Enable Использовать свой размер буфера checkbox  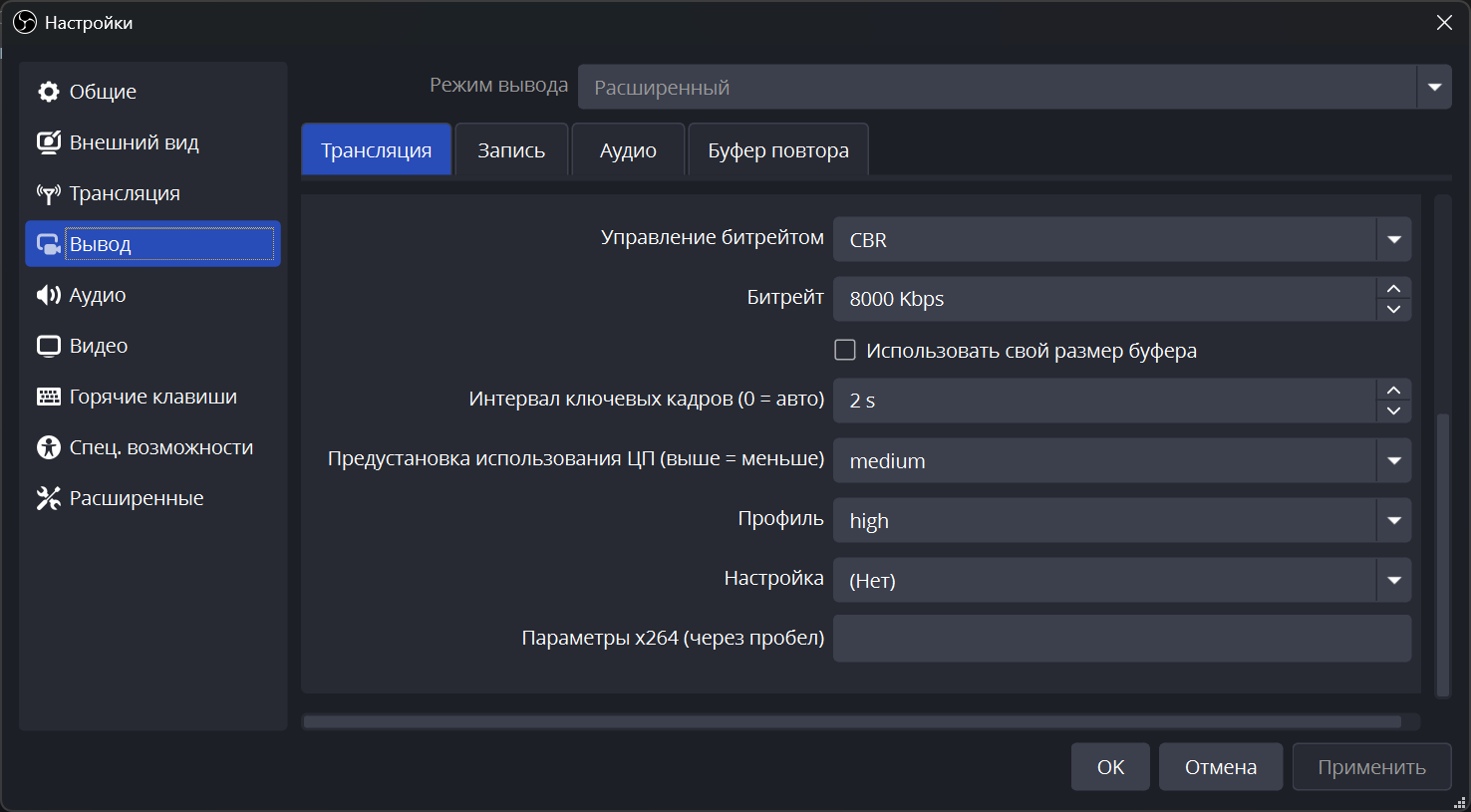845,350
